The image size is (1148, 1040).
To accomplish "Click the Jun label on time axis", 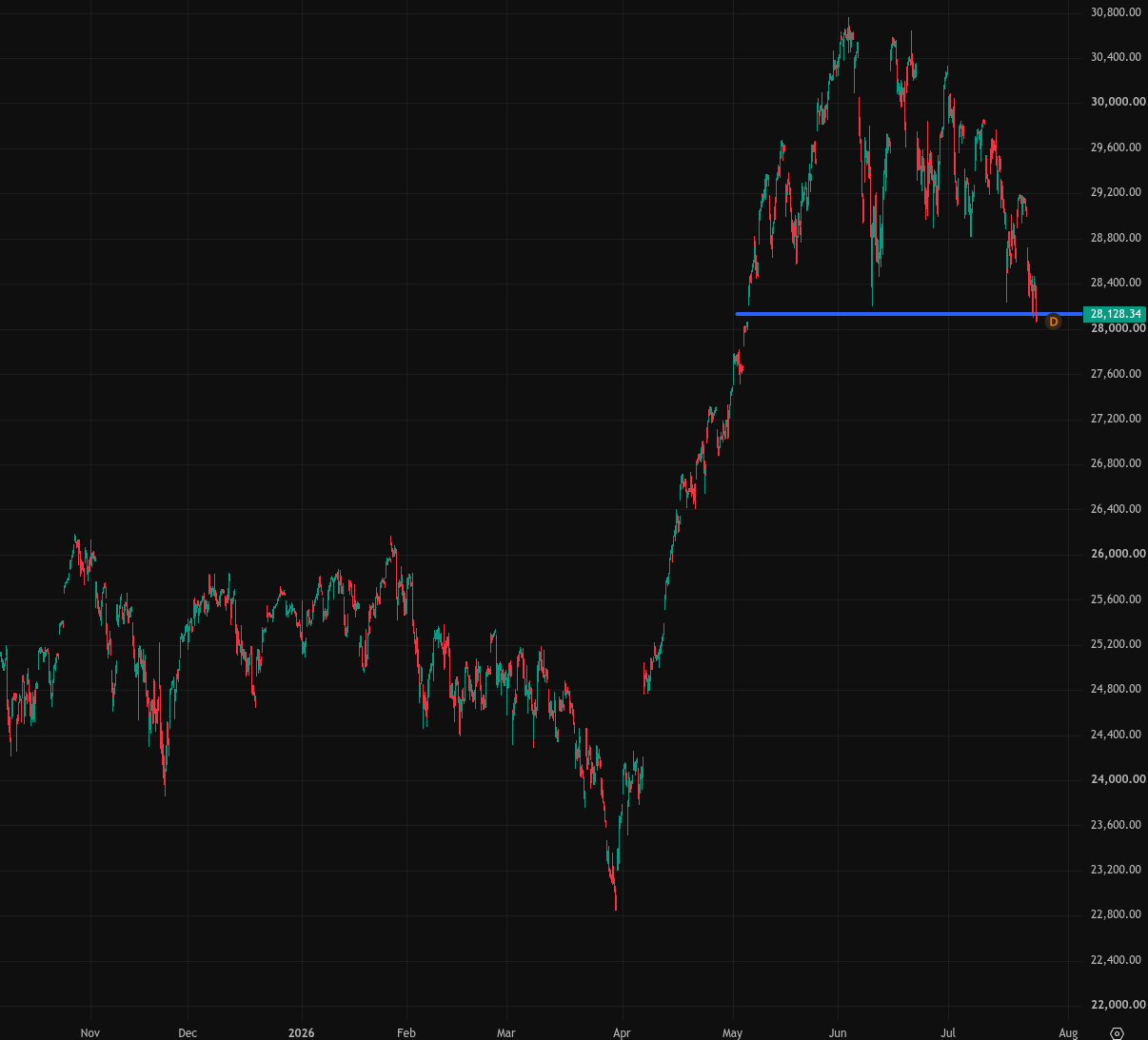I will pos(838,1033).
